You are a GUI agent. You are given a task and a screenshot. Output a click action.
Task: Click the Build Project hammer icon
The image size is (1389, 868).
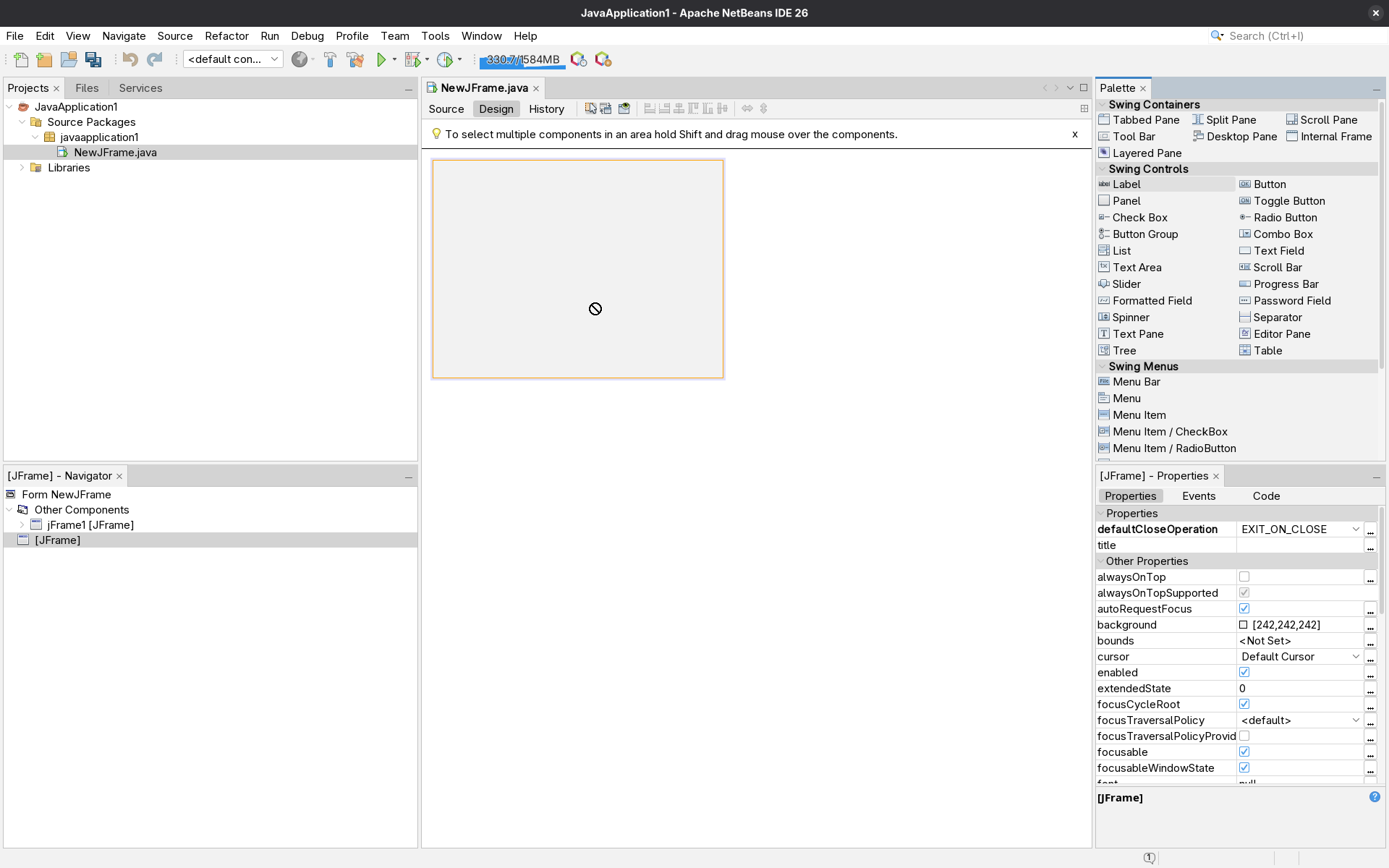pos(330,59)
